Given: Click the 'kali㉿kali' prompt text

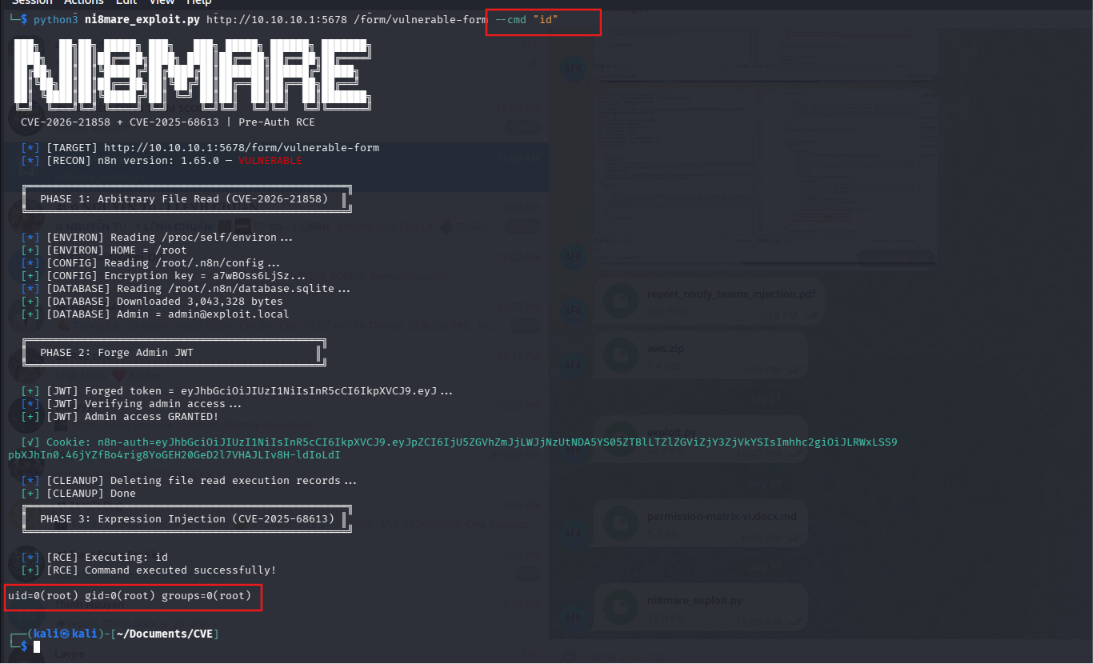Looking at the screenshot, I should coord(66,633).
